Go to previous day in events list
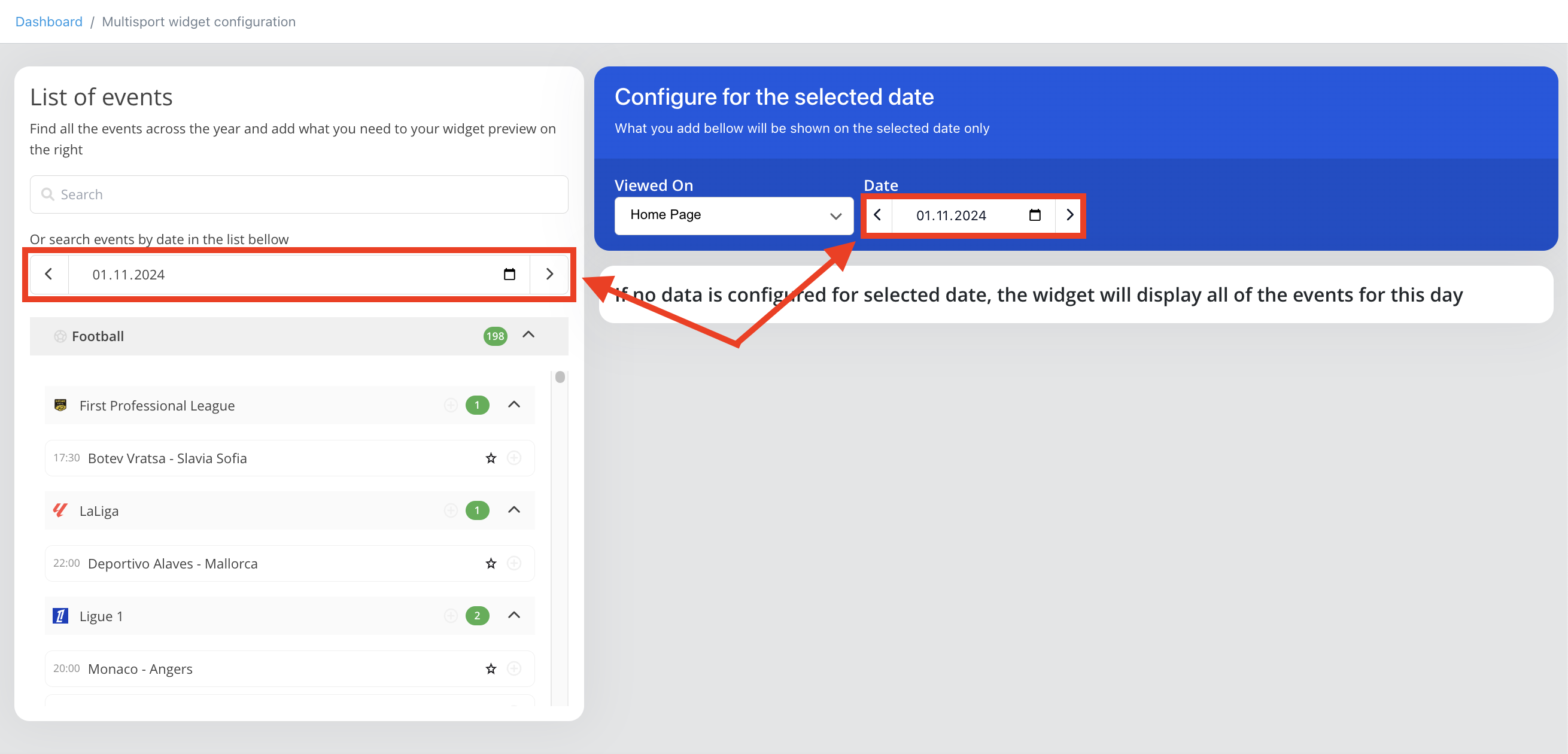The height and width of the screenshot is (754, 1568). [48, 275]
